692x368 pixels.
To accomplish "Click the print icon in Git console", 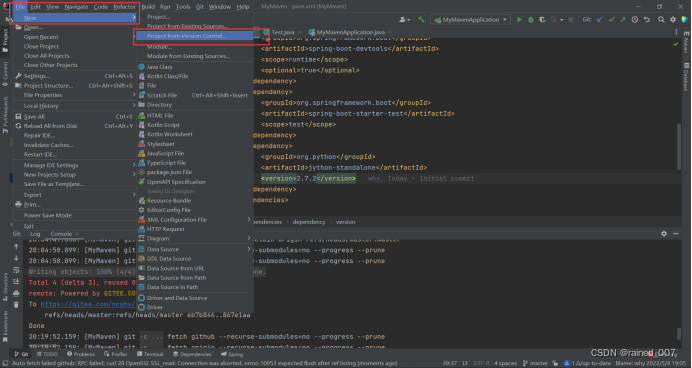I will pyautogui.click(x=16, y=293).
